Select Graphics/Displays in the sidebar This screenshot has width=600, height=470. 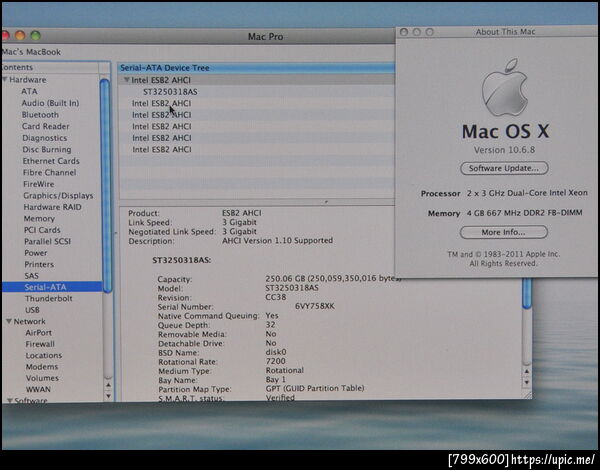(x=58, y=195)
